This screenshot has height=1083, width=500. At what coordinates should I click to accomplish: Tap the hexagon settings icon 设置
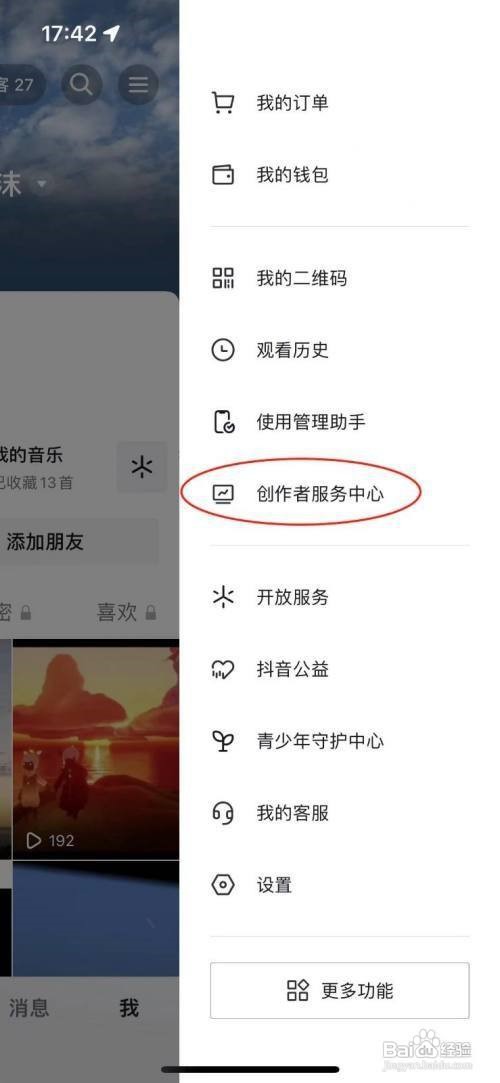(x=222, y=885)
